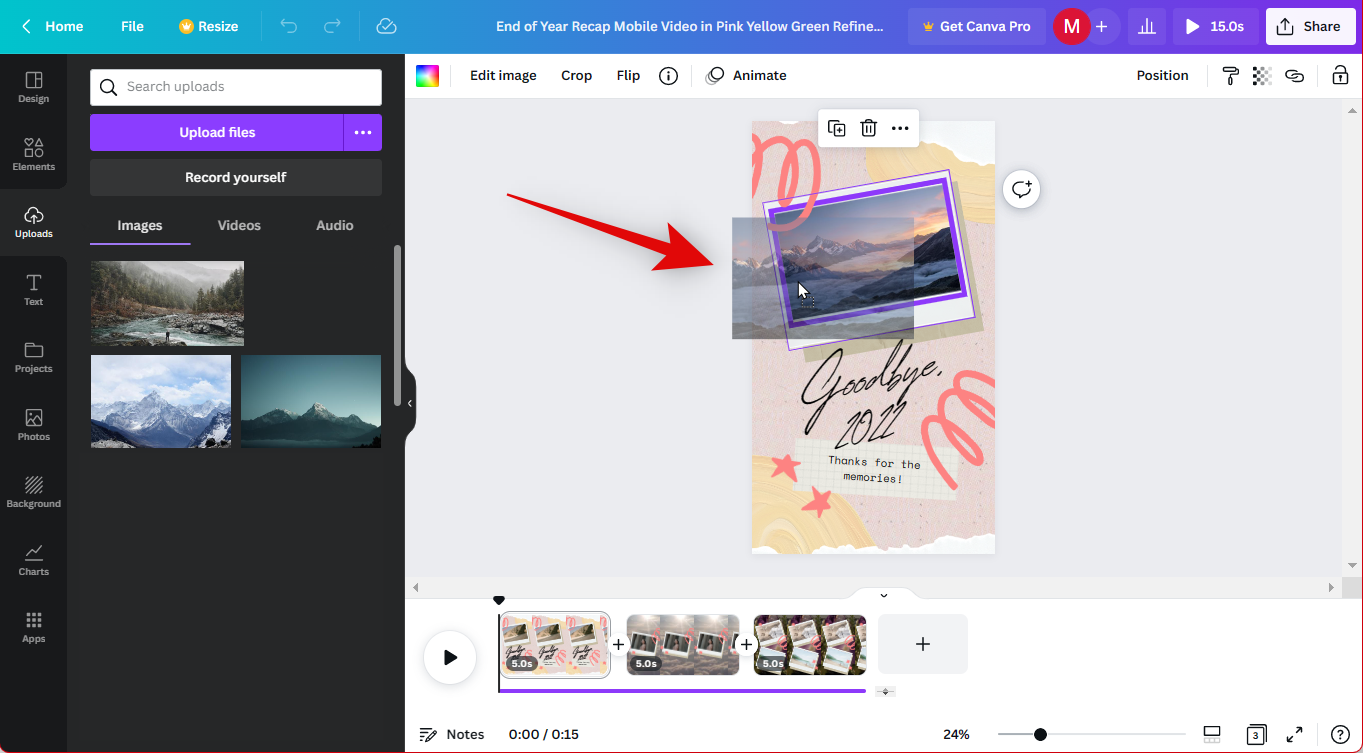Screen dimensions: 1363x753
Task: Open the Animate option
Action: coord(746,76)
